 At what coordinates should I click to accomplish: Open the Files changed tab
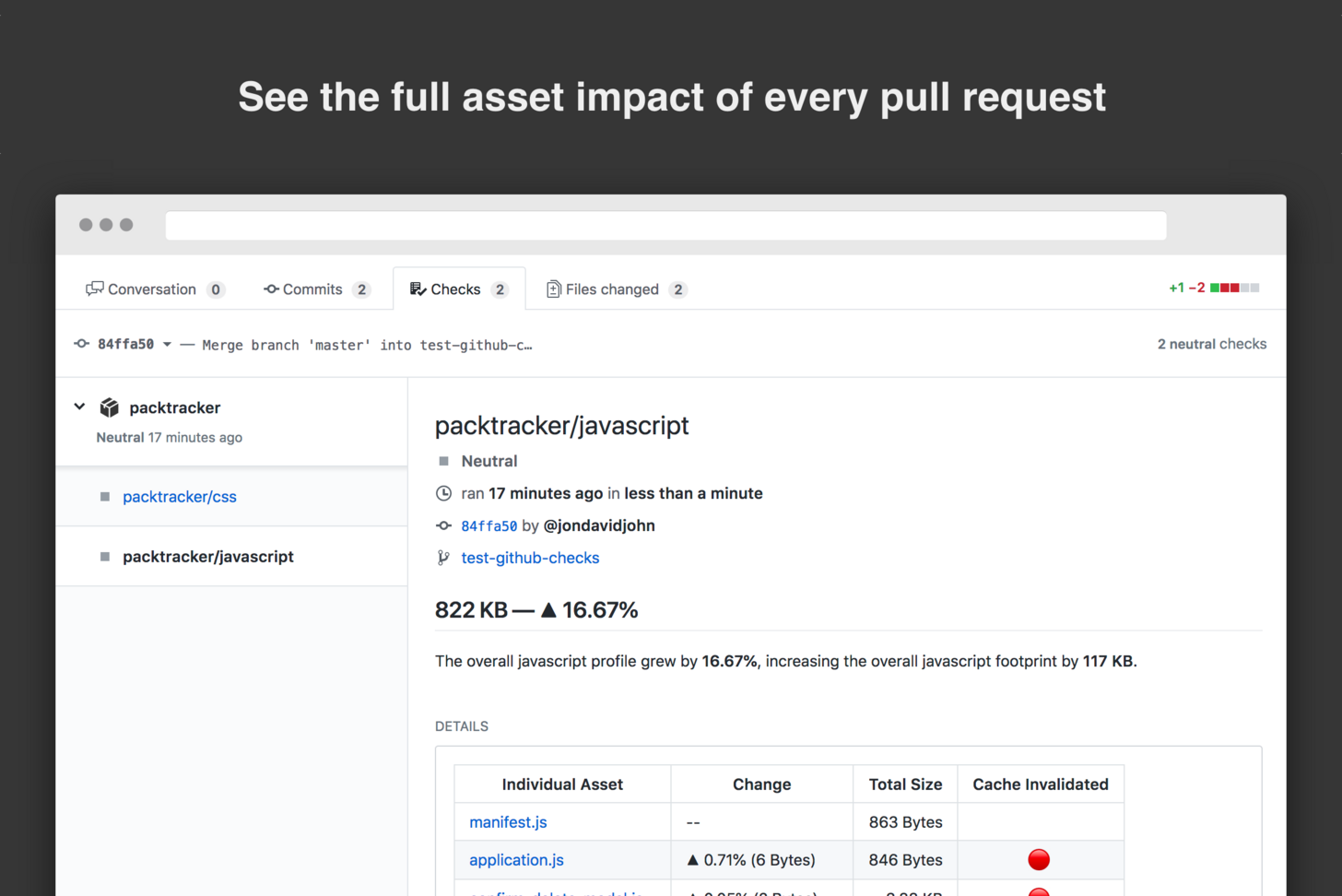(610, 289)
